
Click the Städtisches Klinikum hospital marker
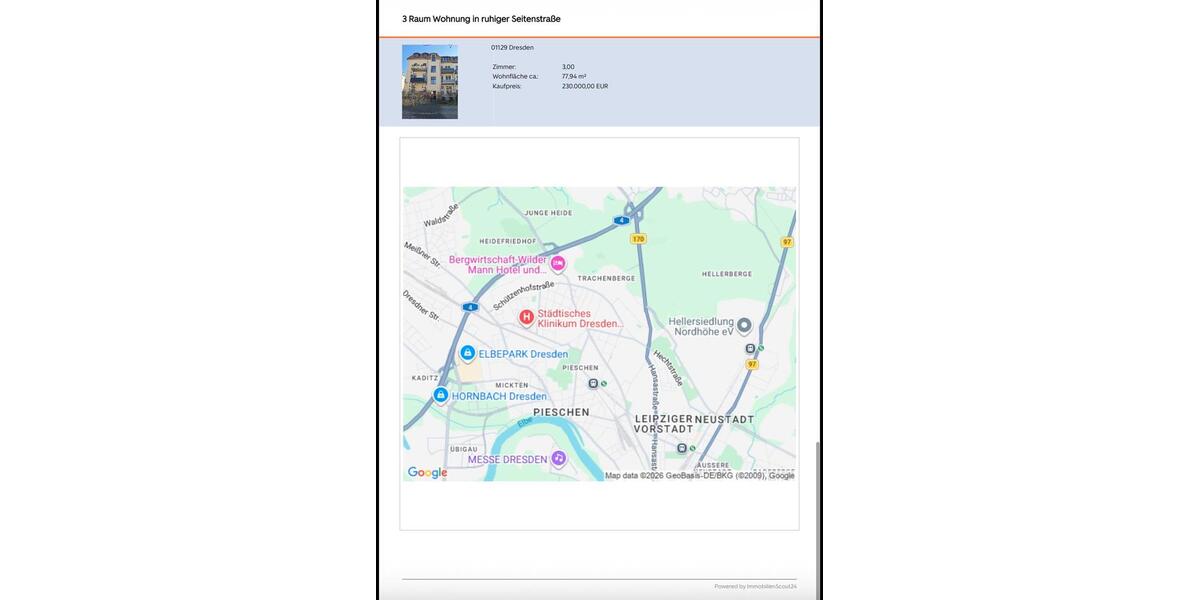point(526,318)
